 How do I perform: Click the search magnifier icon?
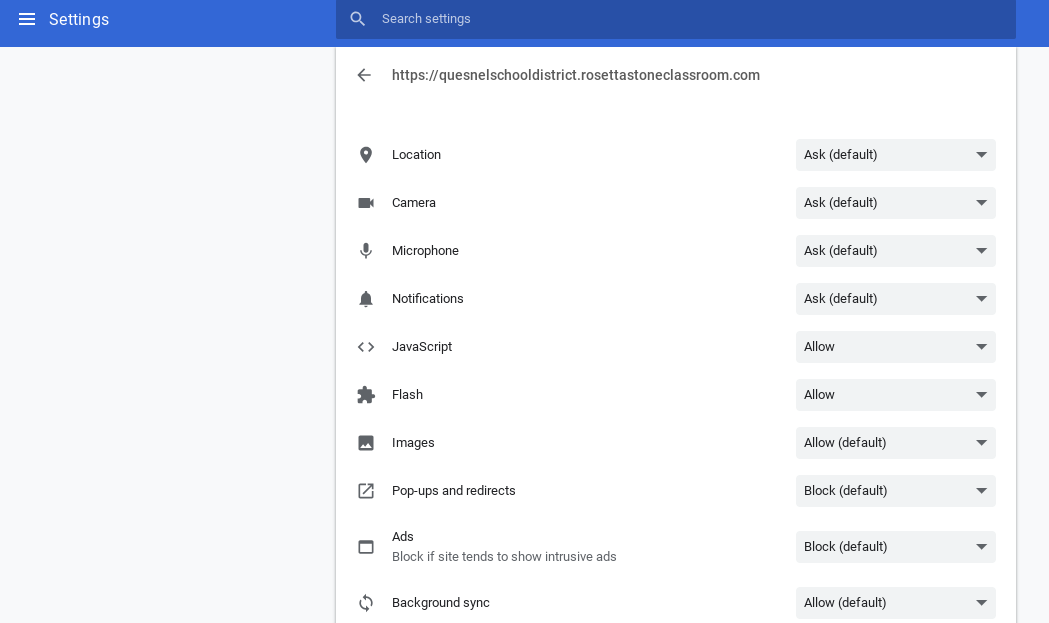pyautogui.click(x=358, y=19)
